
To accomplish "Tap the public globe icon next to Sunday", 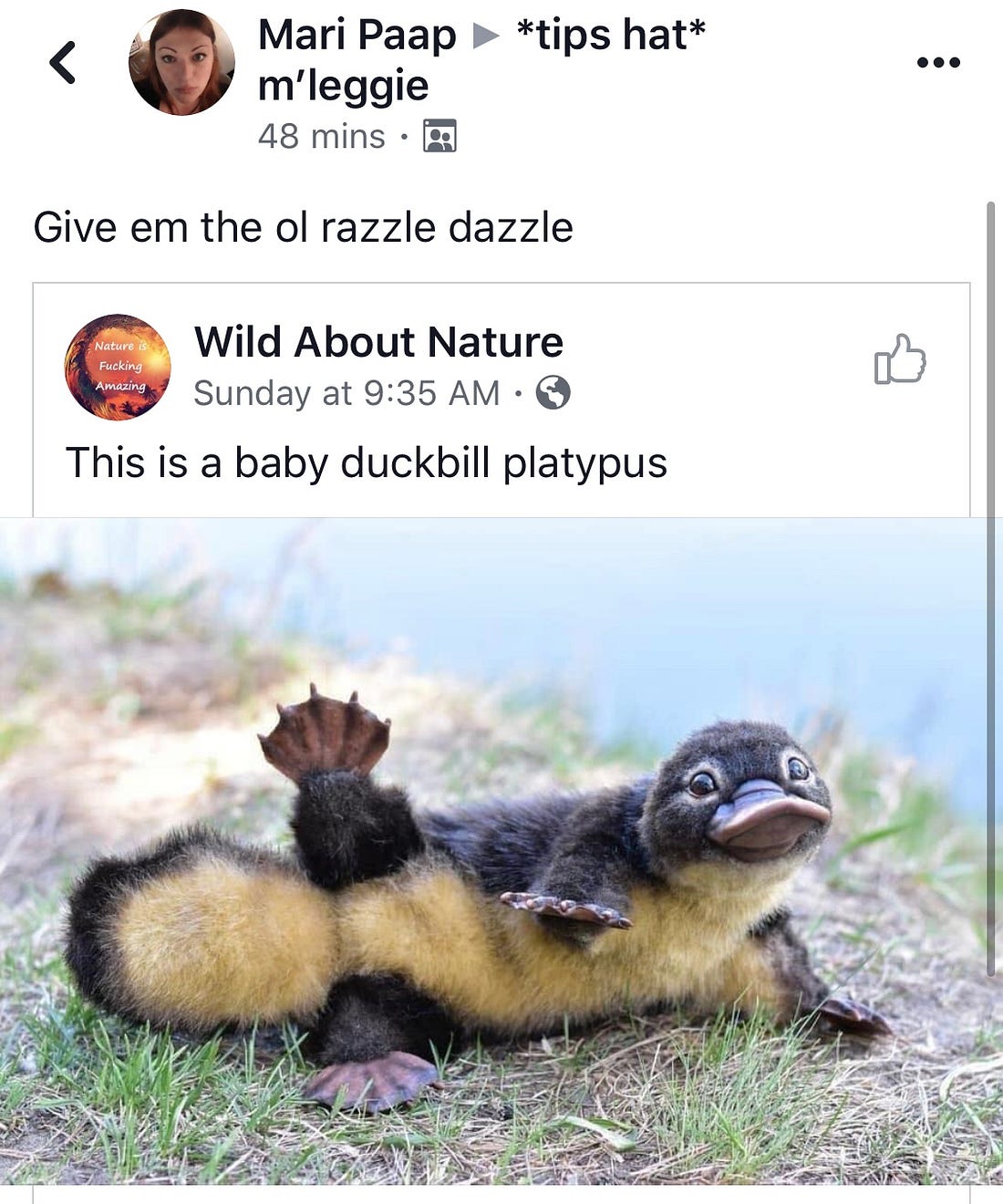I will pyautogui.click(x=553, y=393).
